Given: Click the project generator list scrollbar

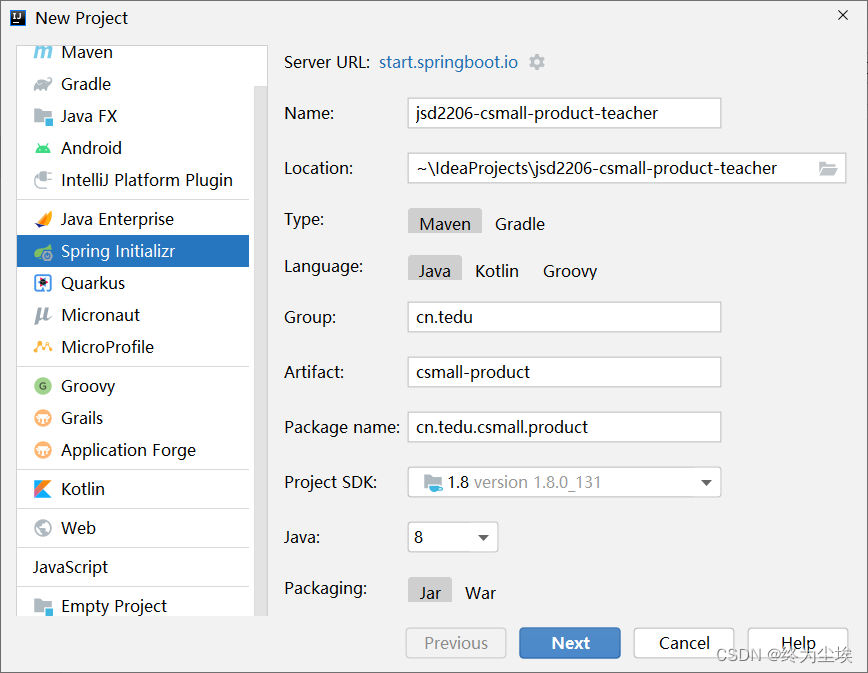Looking at the screenshot, I should point(261,350).
